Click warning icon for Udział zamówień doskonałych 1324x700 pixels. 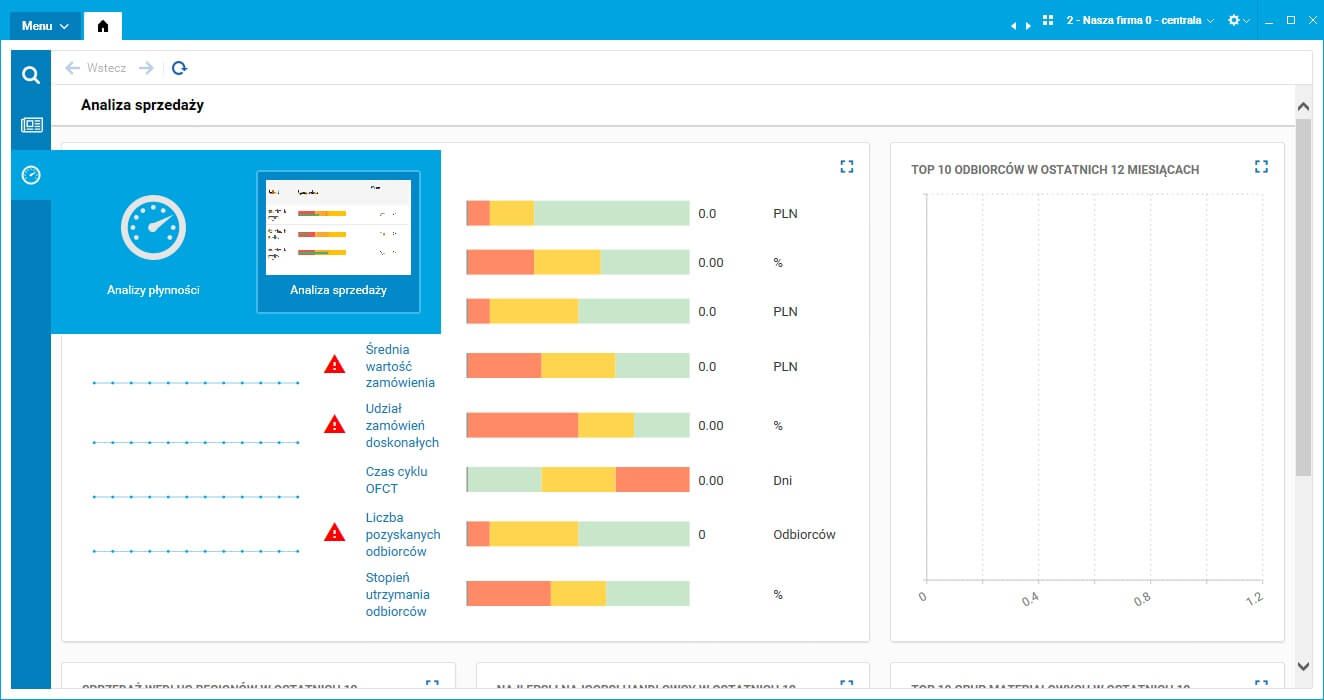pos(334,424)
